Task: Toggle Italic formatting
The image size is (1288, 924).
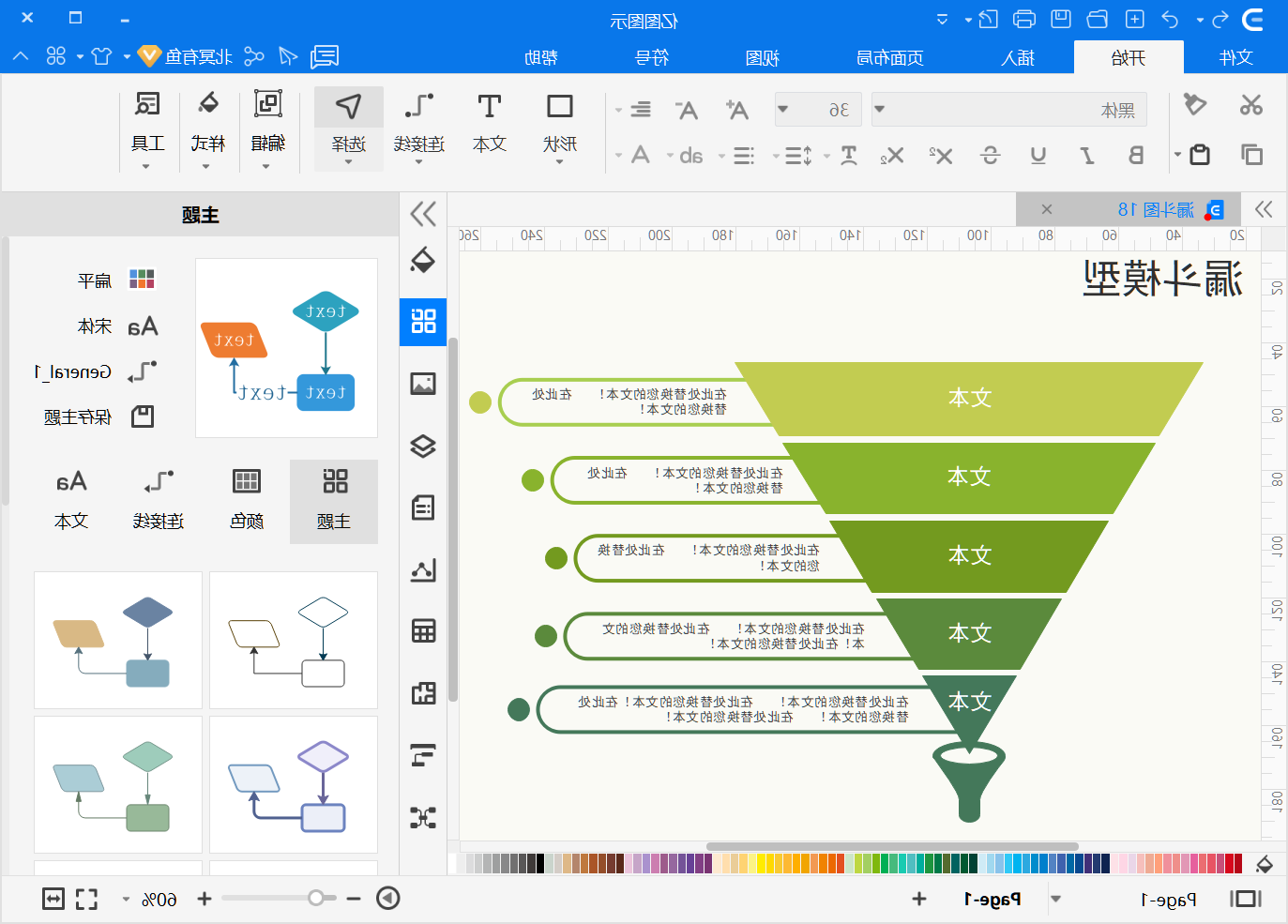Action: tap(1086, 155)
